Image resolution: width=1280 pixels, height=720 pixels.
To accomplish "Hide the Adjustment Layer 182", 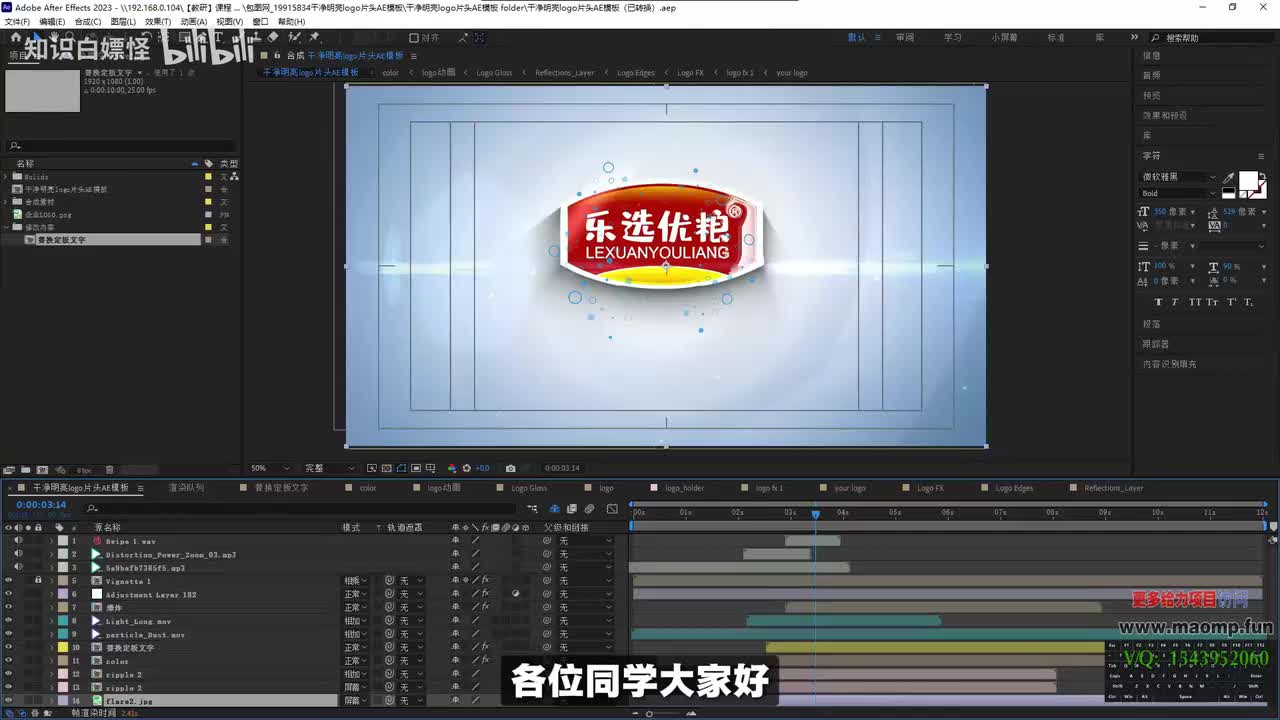I will 9,594.
